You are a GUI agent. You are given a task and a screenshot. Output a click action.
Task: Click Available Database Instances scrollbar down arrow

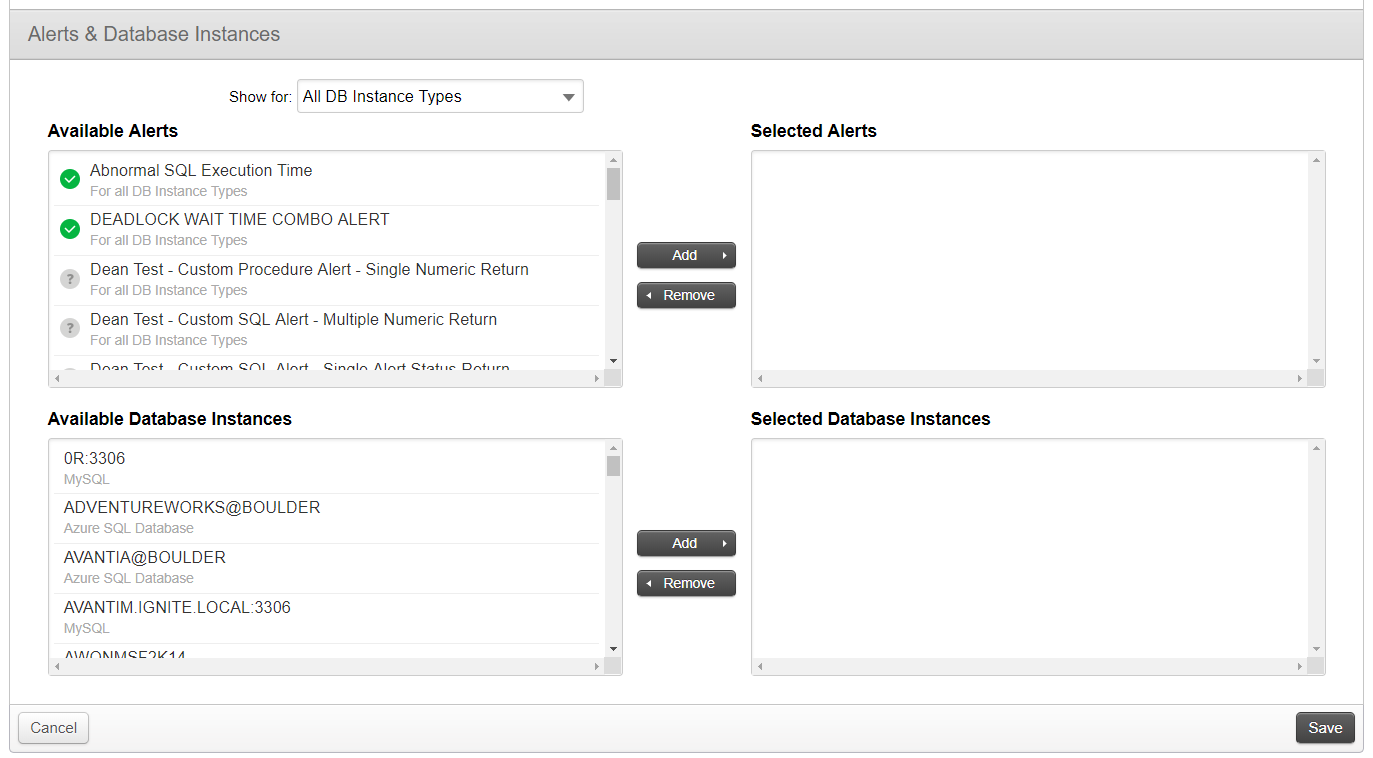click(x=613, y=649)
